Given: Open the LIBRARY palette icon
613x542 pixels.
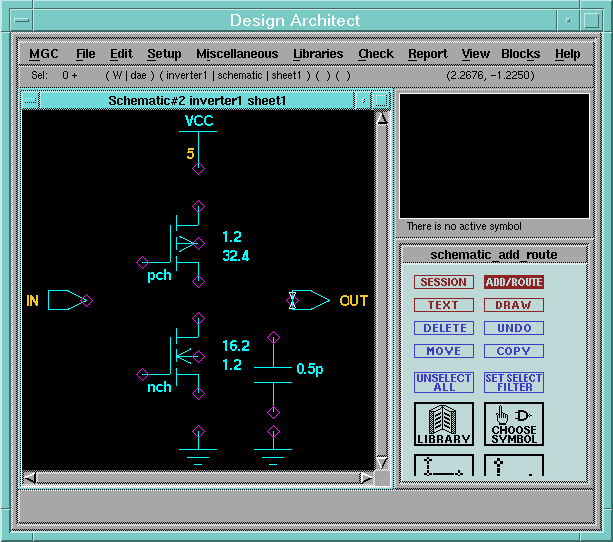Looking at the screenshot, I should pyautogui.click(x=443, y=424).
